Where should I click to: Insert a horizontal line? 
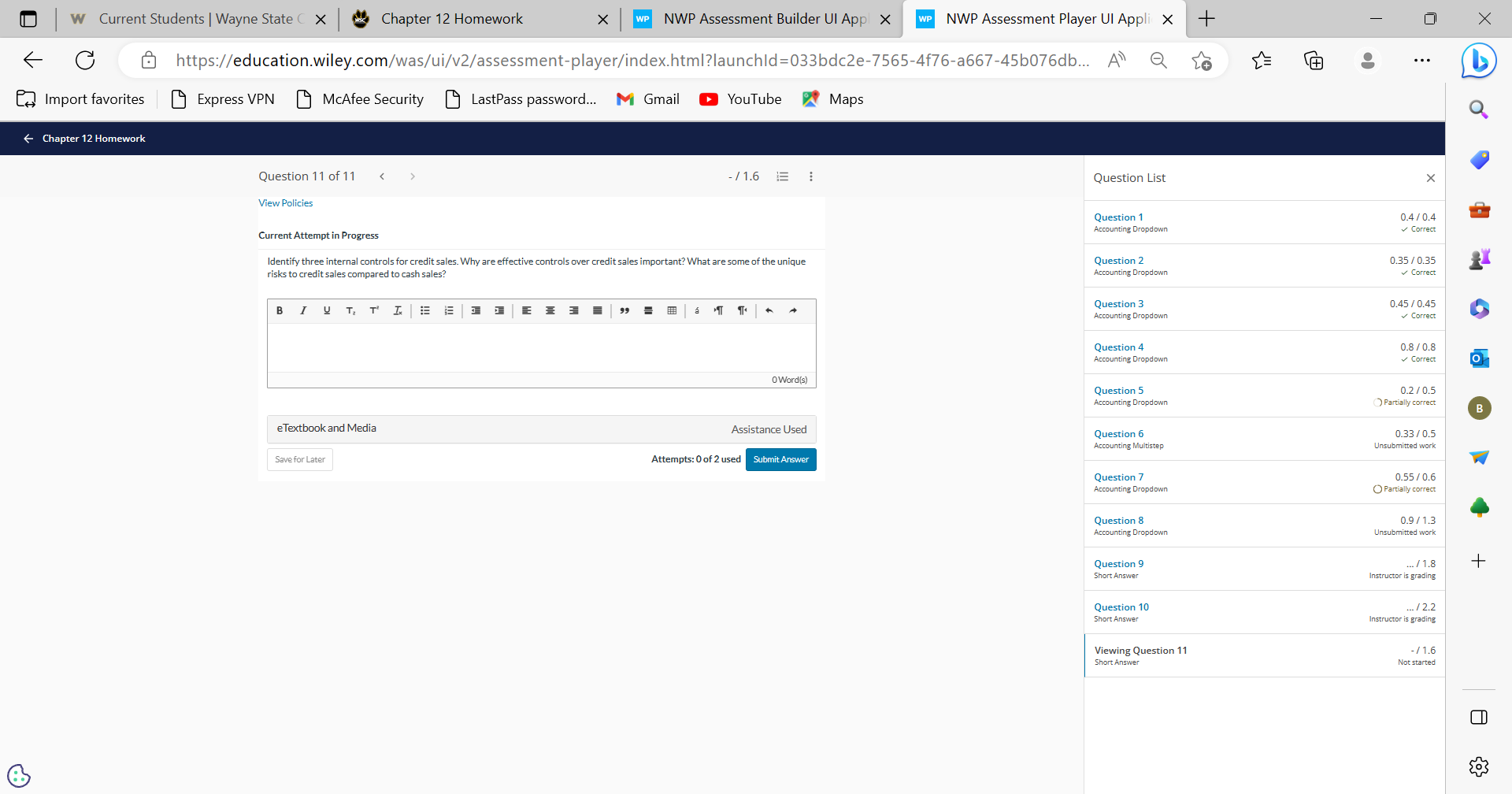click(x=648, y=310)
